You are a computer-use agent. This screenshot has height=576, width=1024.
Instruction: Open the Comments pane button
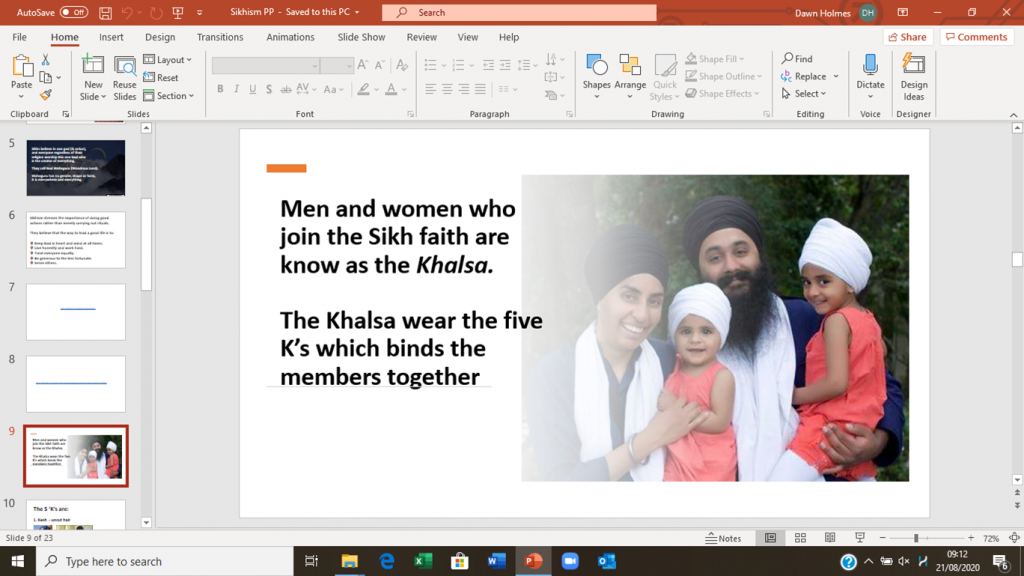point(975,37)
